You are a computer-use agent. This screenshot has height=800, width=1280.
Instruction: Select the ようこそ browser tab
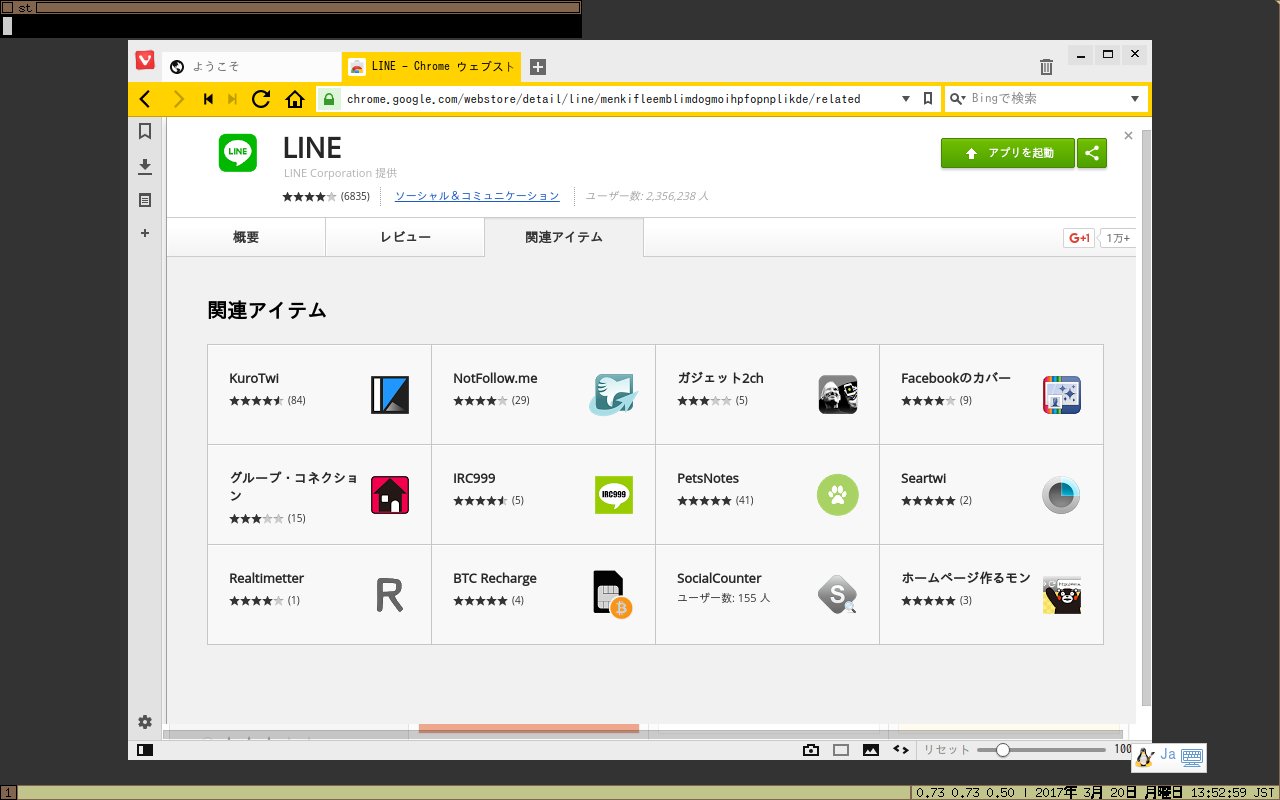coord(250,66)
